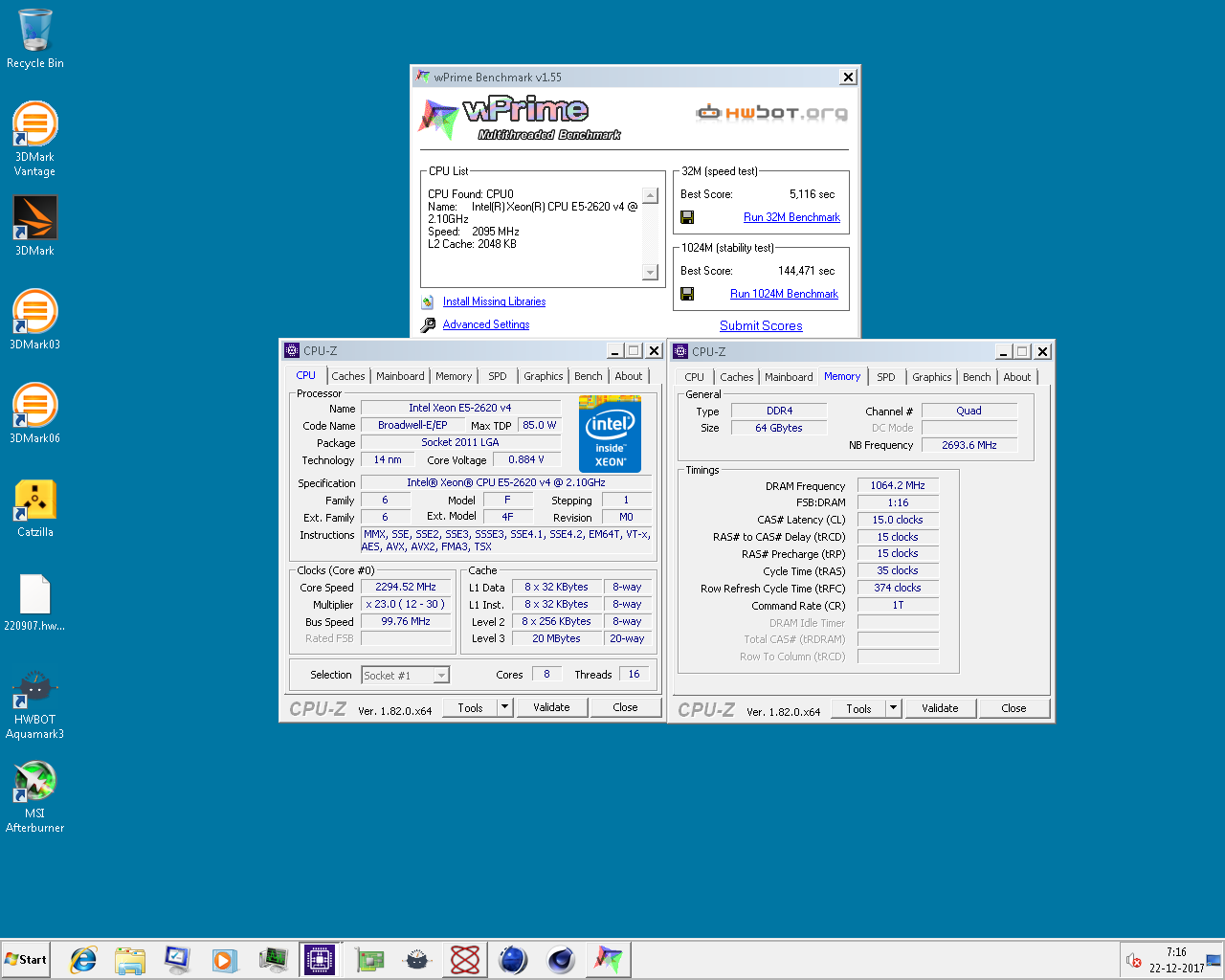1225x980 pixels.
Task: Click the volume muted tray icon
Action: click(x=1134, y=960)
